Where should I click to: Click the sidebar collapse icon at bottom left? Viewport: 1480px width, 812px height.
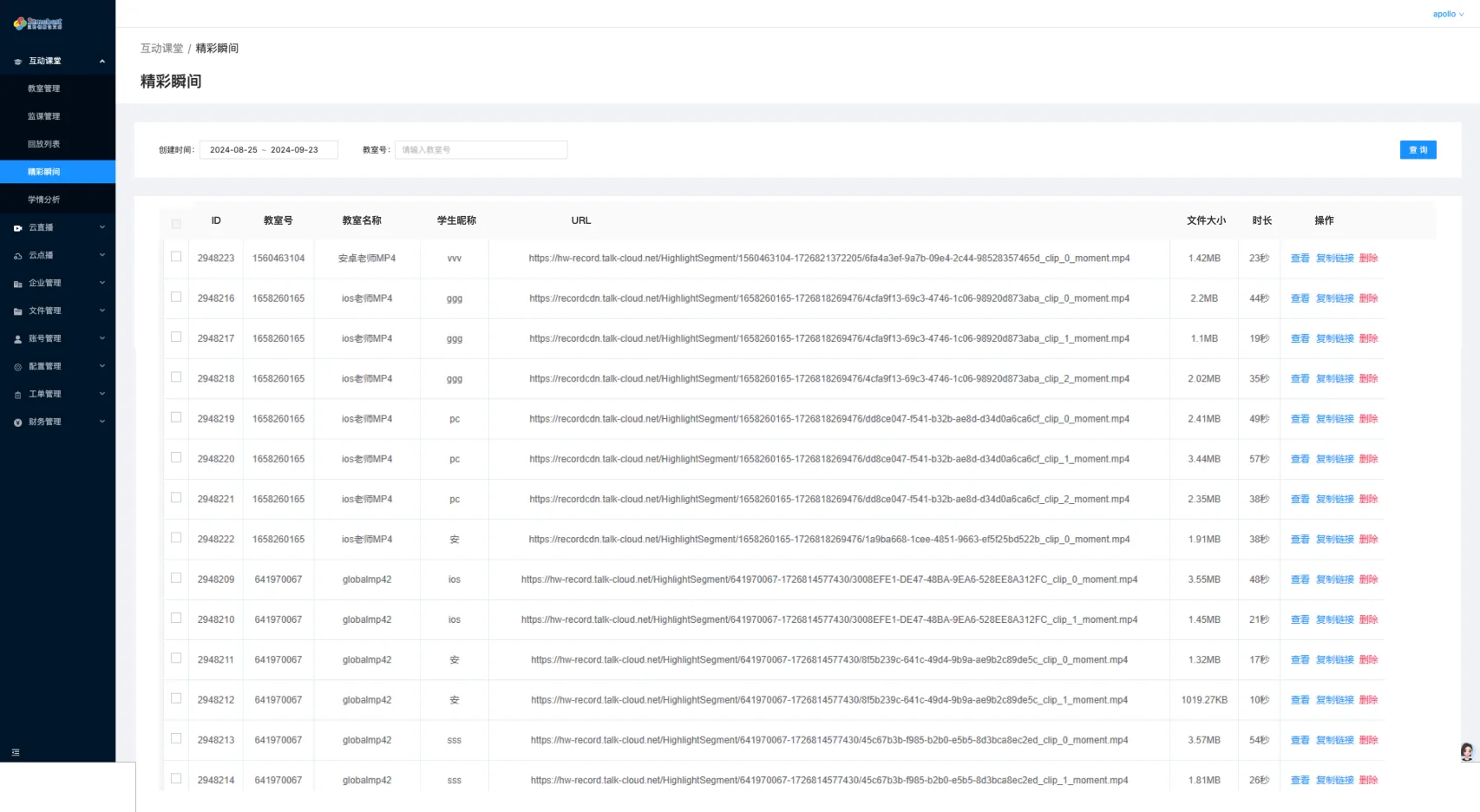pyautogui.click(x=16, y=752)
